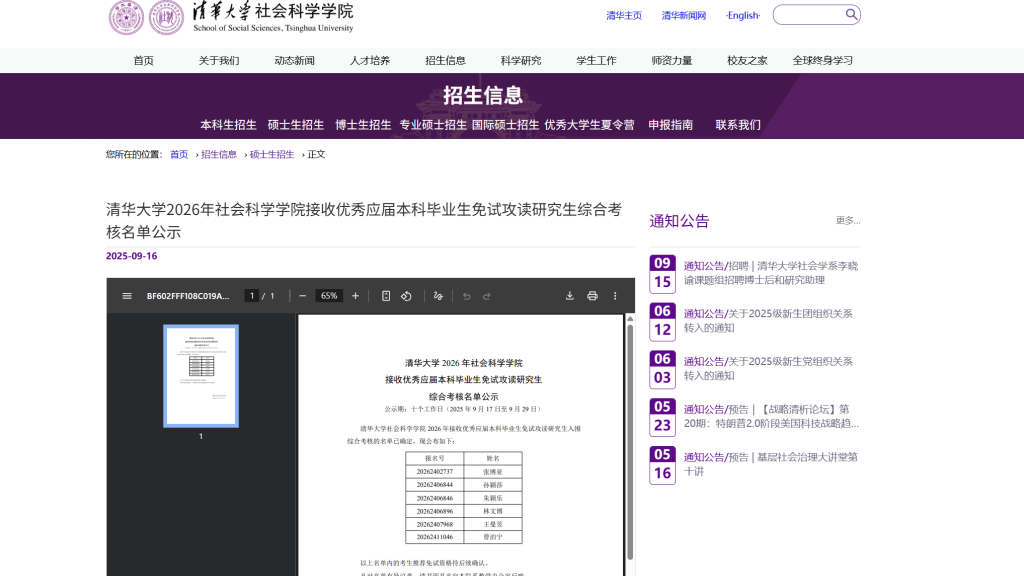Viewport: 1024px width, 576px height.
Task: Select the PDF draw annotation tool
Action: point(438,296)
